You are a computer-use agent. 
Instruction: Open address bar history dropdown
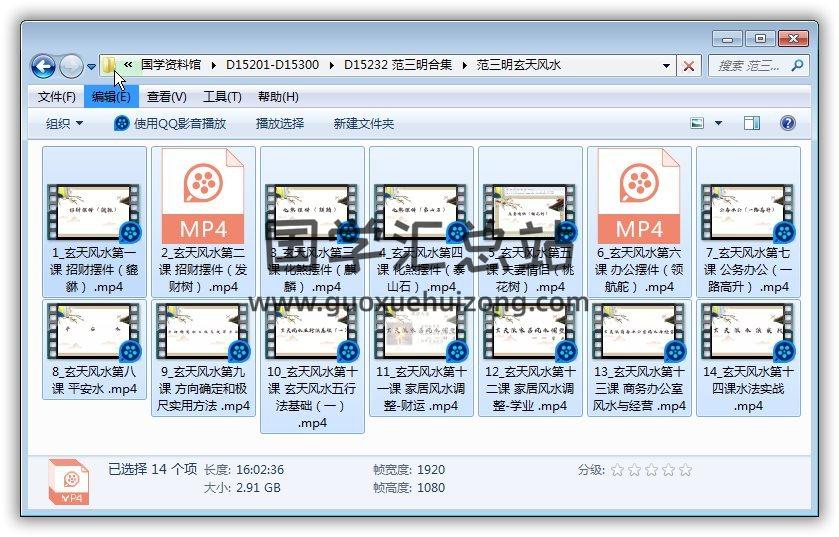click(x=666, y=66)
